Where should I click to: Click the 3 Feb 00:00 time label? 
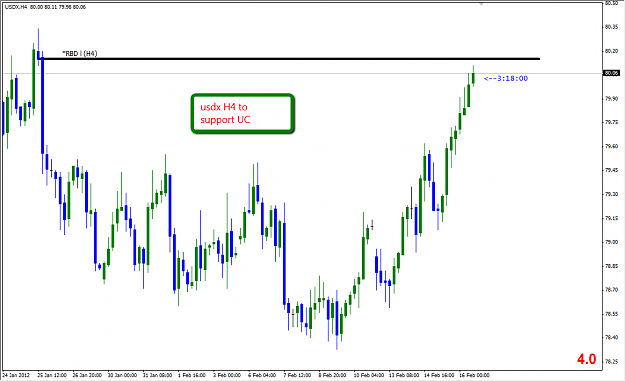click(227, 375)
